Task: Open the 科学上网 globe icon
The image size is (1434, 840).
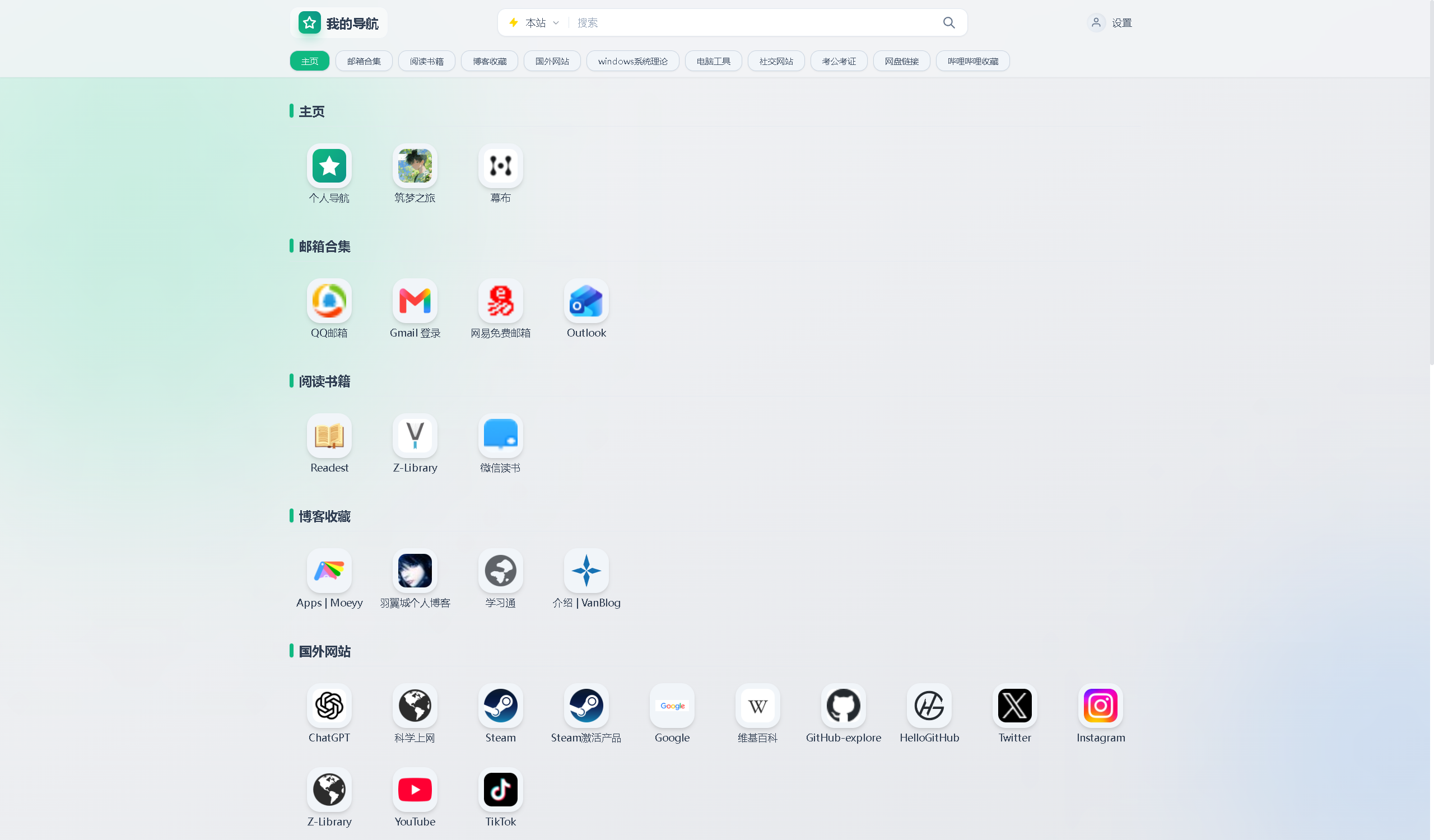Action: pyautogui.click(x=415, y=706)
